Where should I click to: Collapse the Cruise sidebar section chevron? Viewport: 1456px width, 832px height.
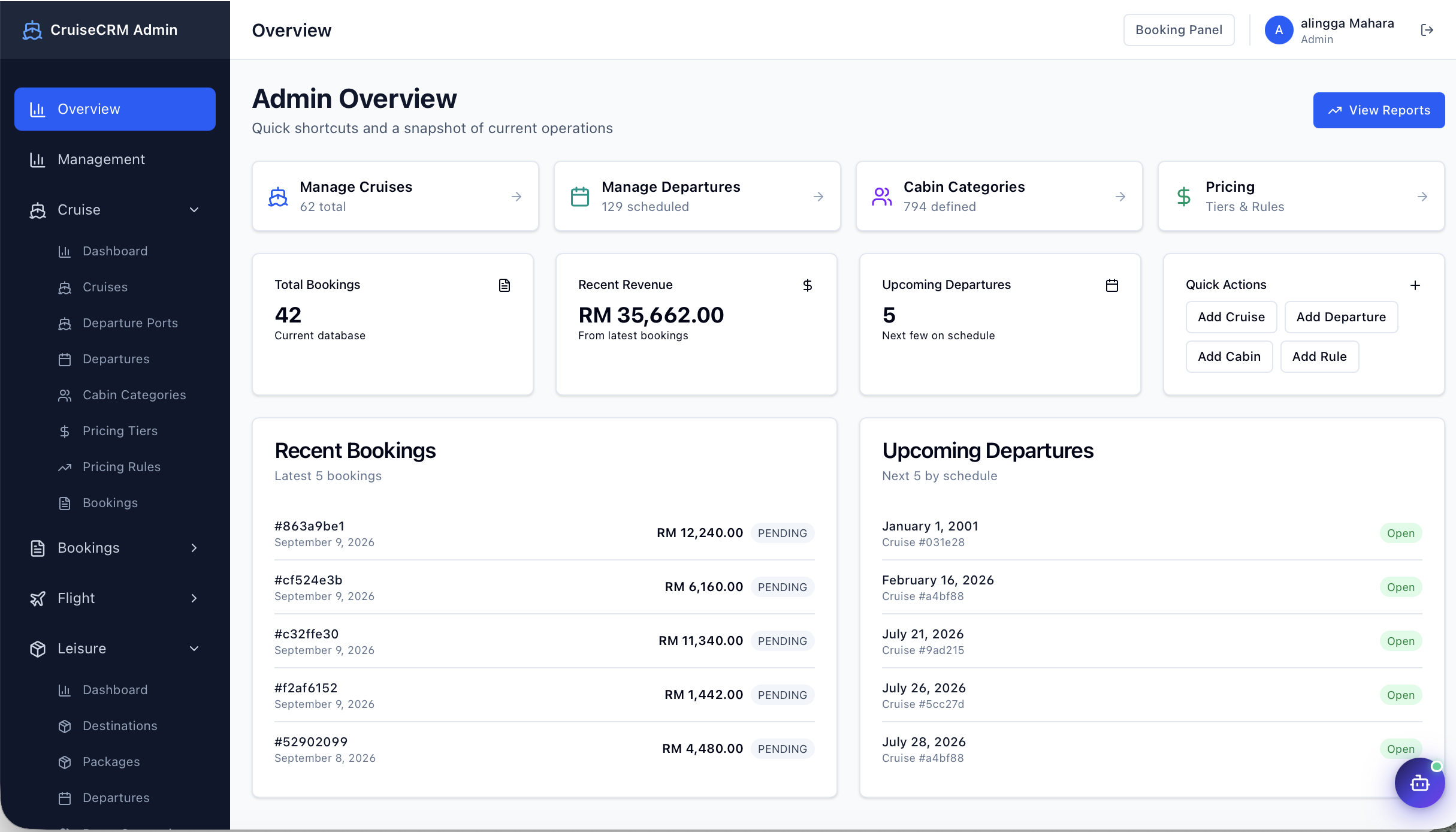194,210
